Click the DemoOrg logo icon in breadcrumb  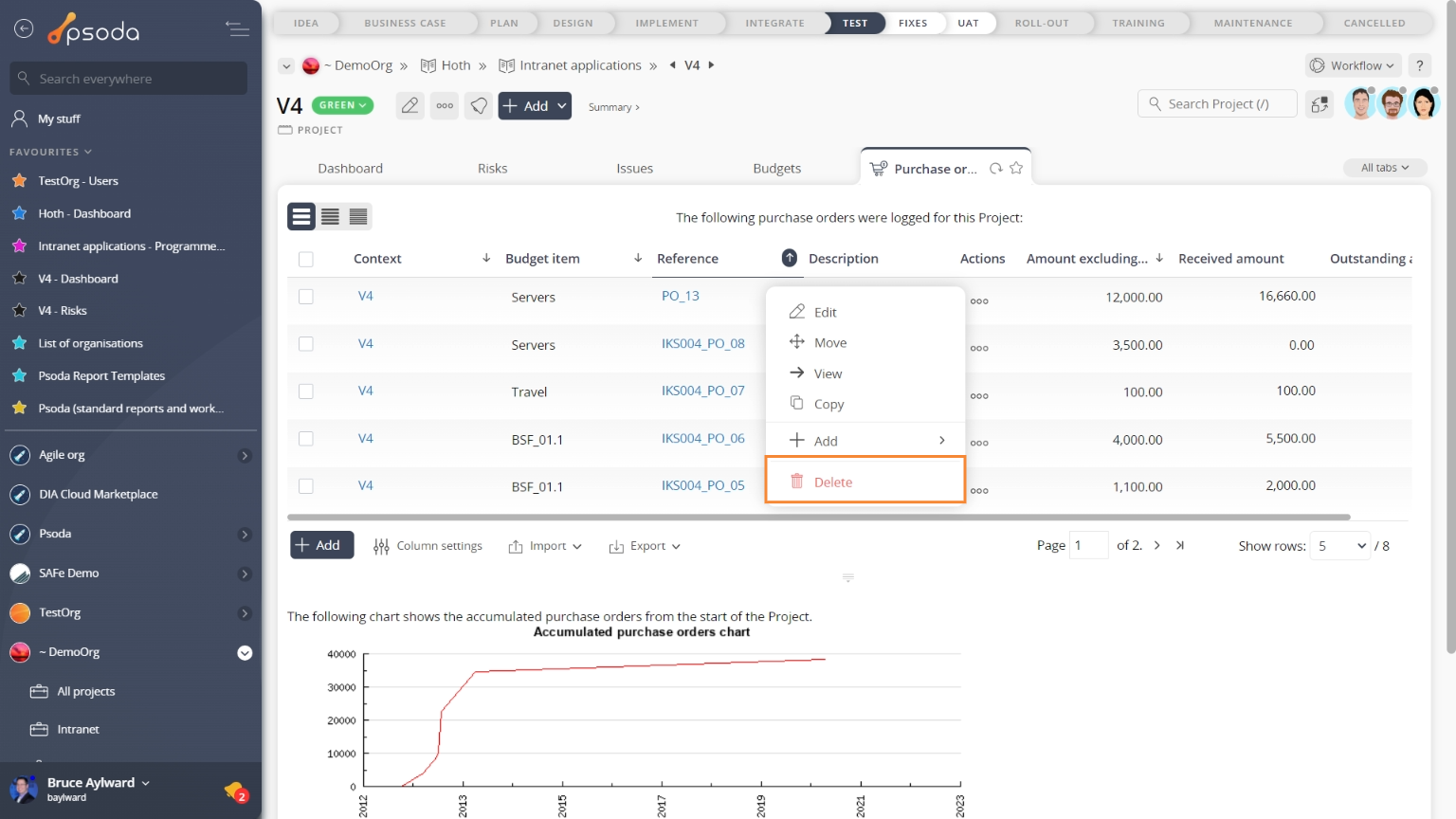(x=311, y=65)
